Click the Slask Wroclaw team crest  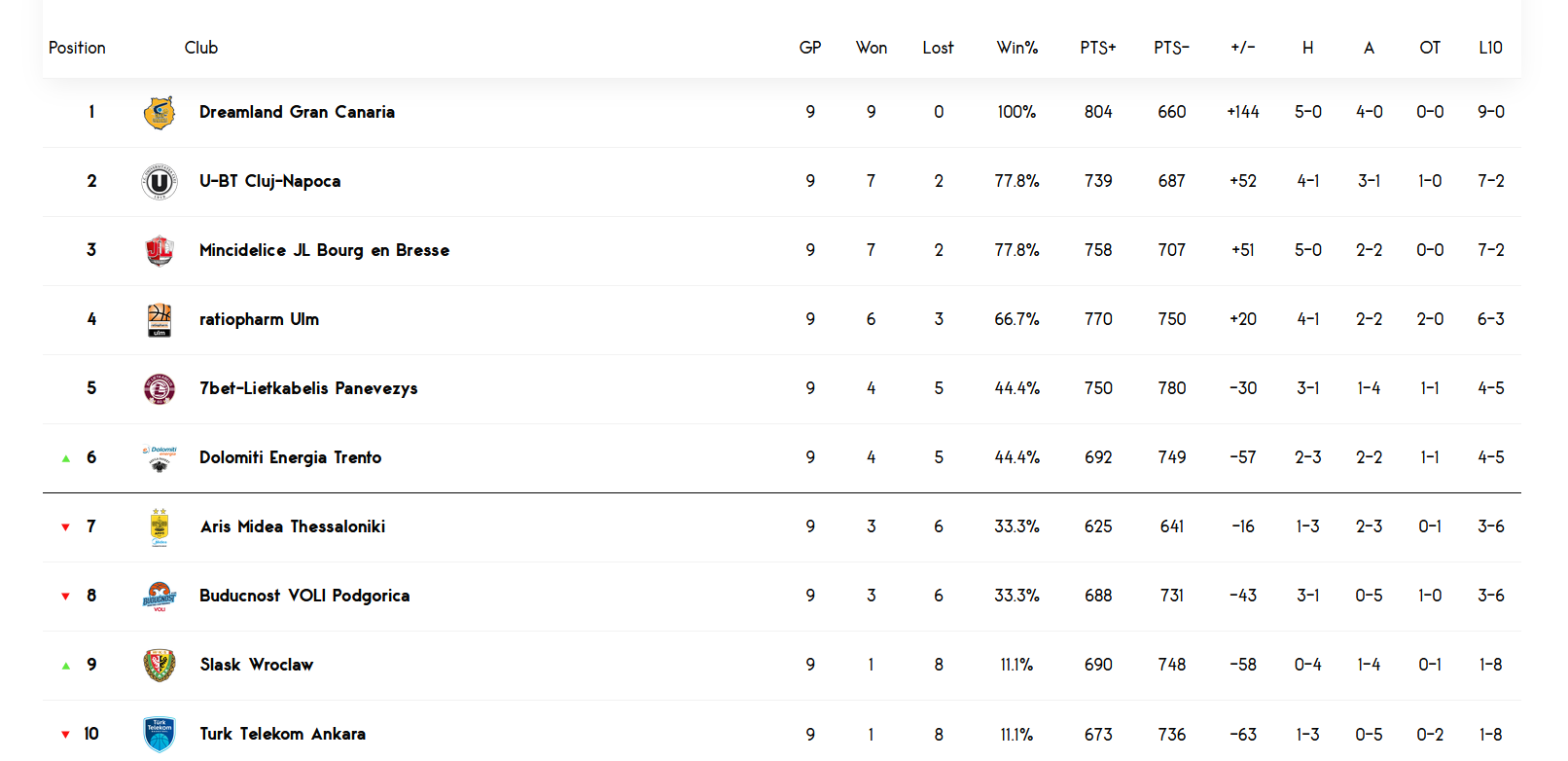pos(160,666)
